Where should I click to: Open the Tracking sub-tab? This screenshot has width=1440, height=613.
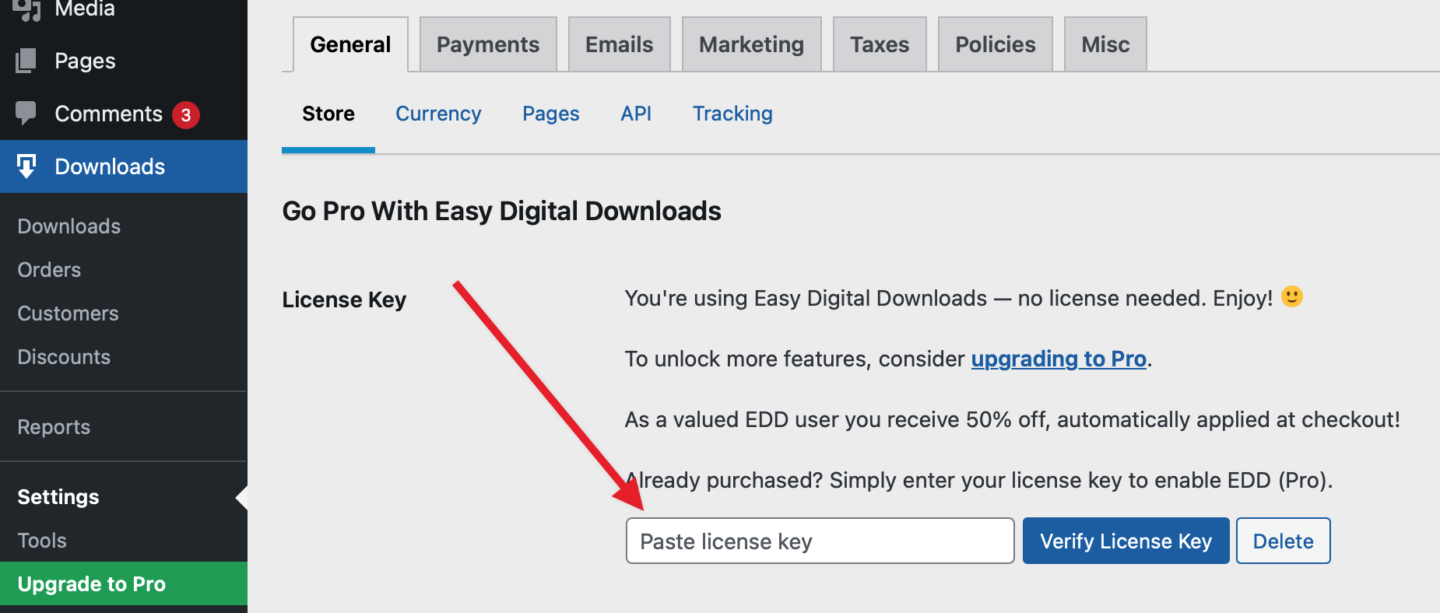point(732,113)
